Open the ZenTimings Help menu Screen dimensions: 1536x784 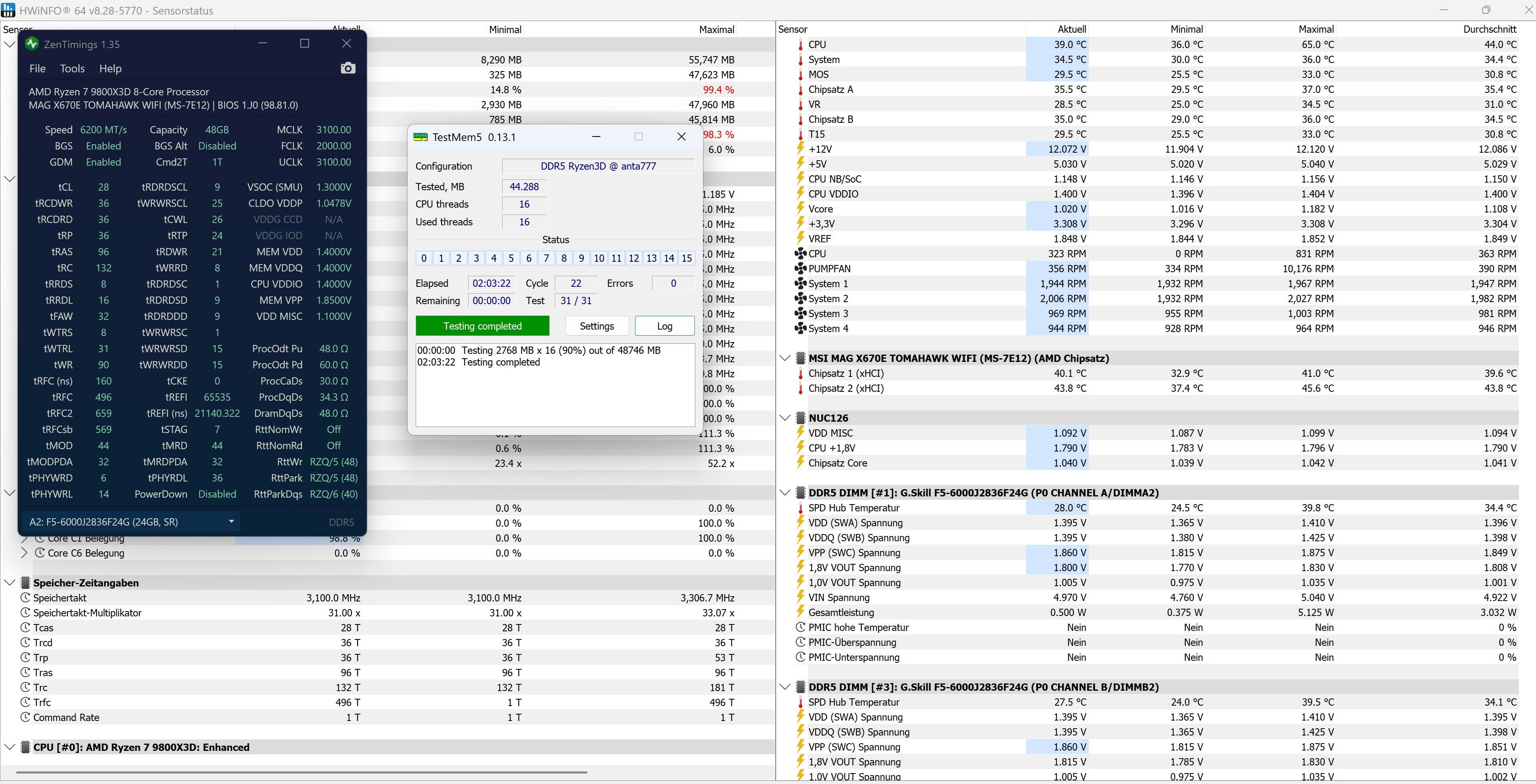pyautogui.click(x=110, y=69)
